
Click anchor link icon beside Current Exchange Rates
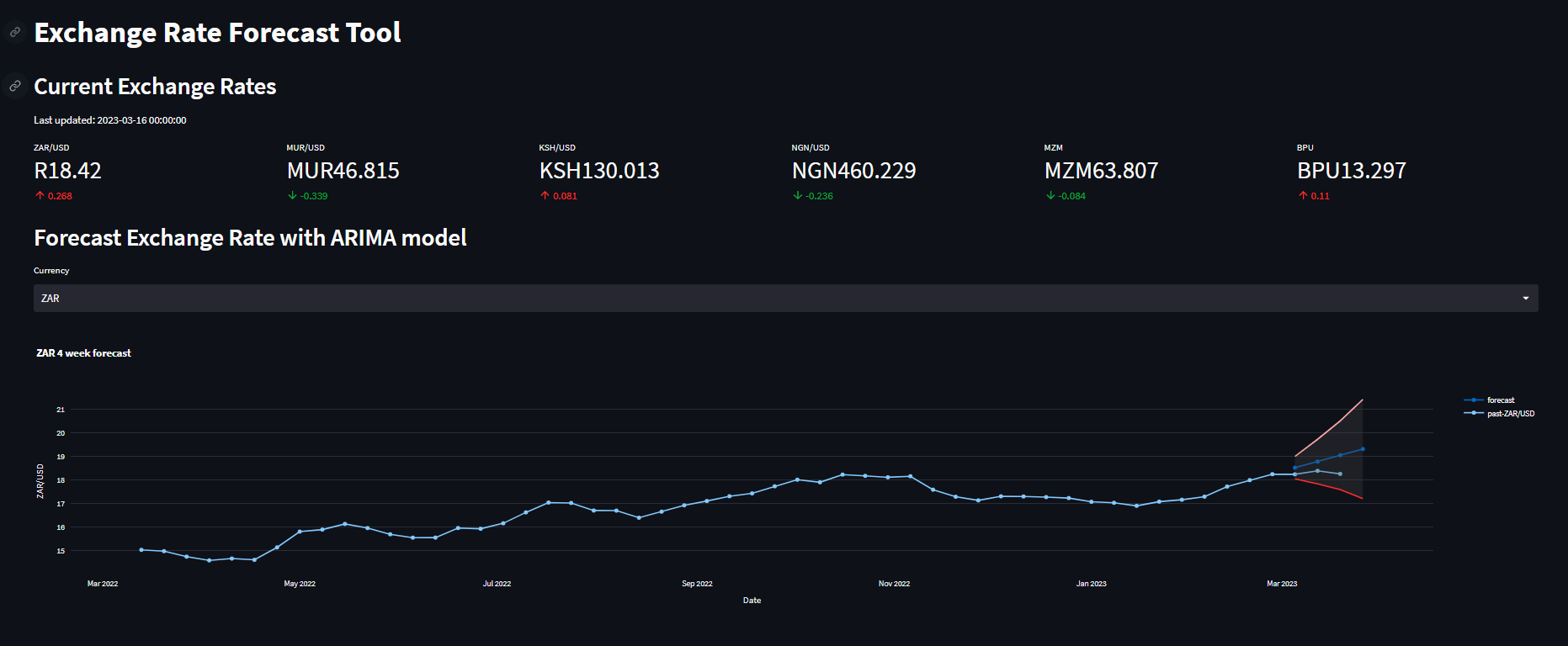coord(14,86)
